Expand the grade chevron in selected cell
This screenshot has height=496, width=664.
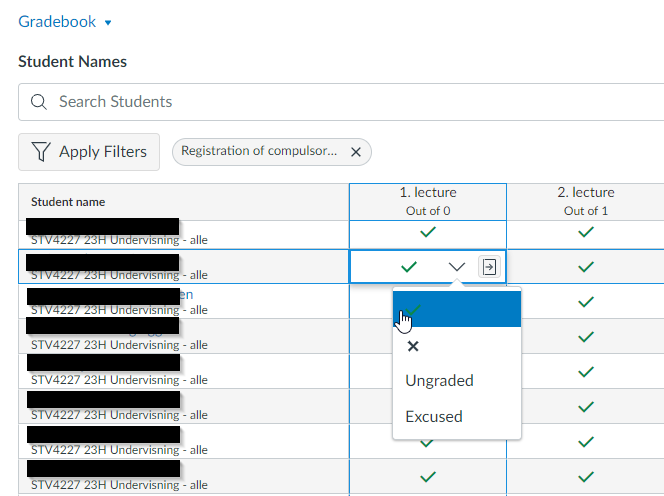(x=456, y=267)
